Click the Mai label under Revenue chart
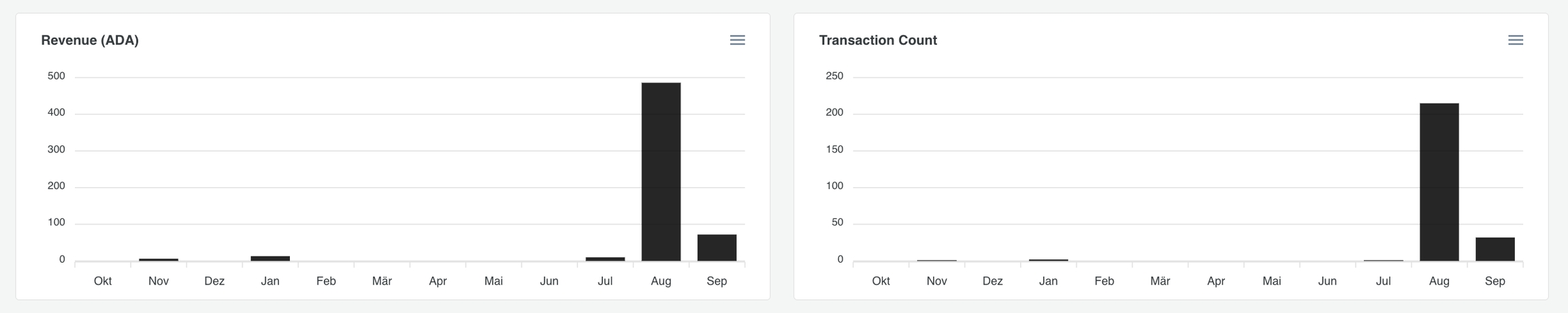The image size is (1568, 313). (493, 281)
